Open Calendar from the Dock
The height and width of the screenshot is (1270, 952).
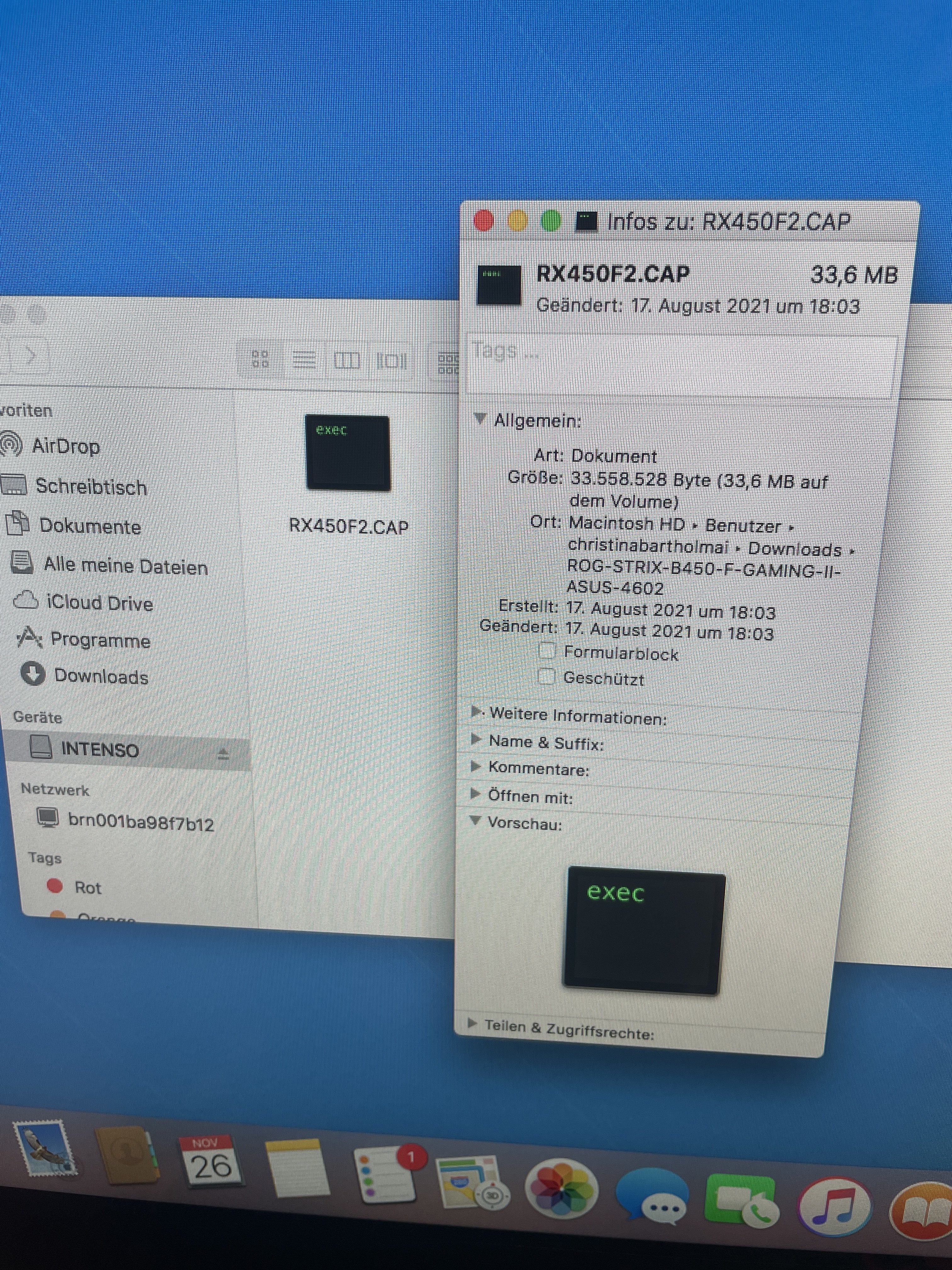coord(210,1162)
